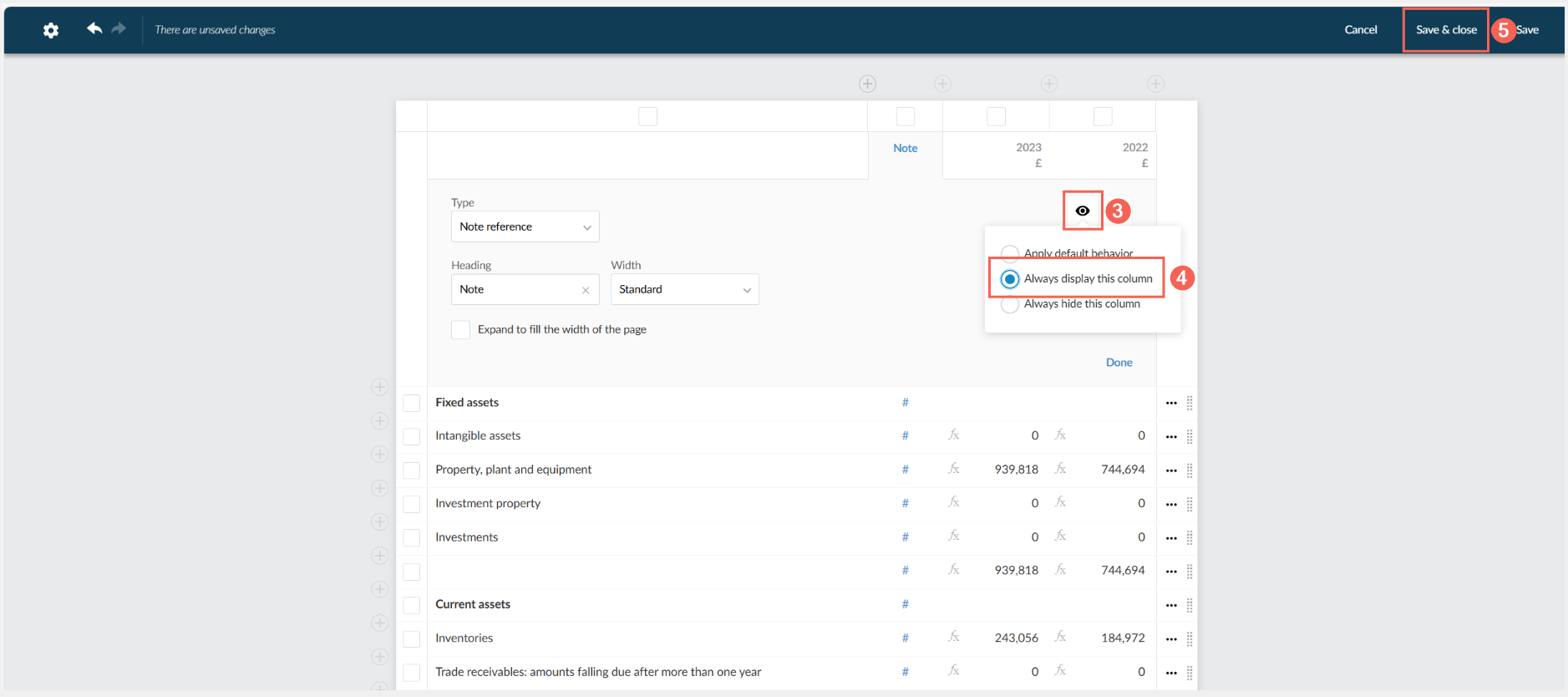Click the 2023 value 243,056 for Inventories
Image resolution: width=1568 pixels, height=697 pixels.
pyautogui.click(x=1017, y=638)
